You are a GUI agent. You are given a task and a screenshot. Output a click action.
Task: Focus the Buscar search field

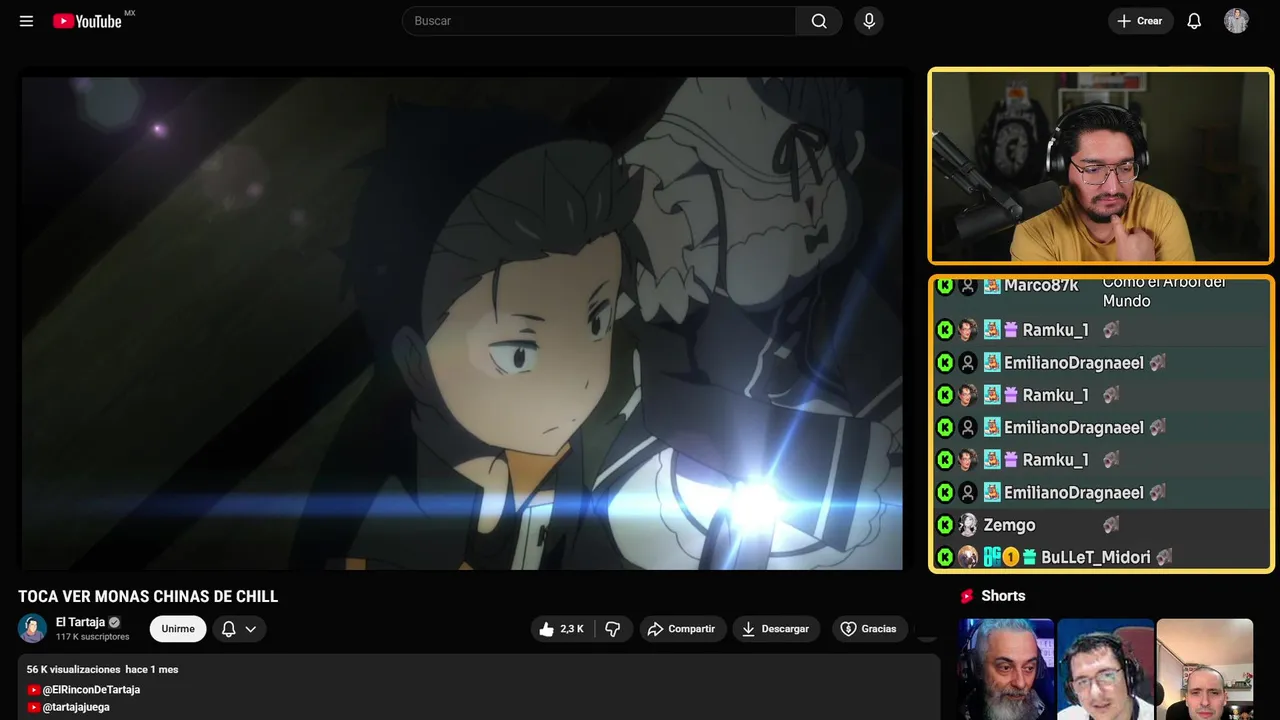[x=599, y=21]
